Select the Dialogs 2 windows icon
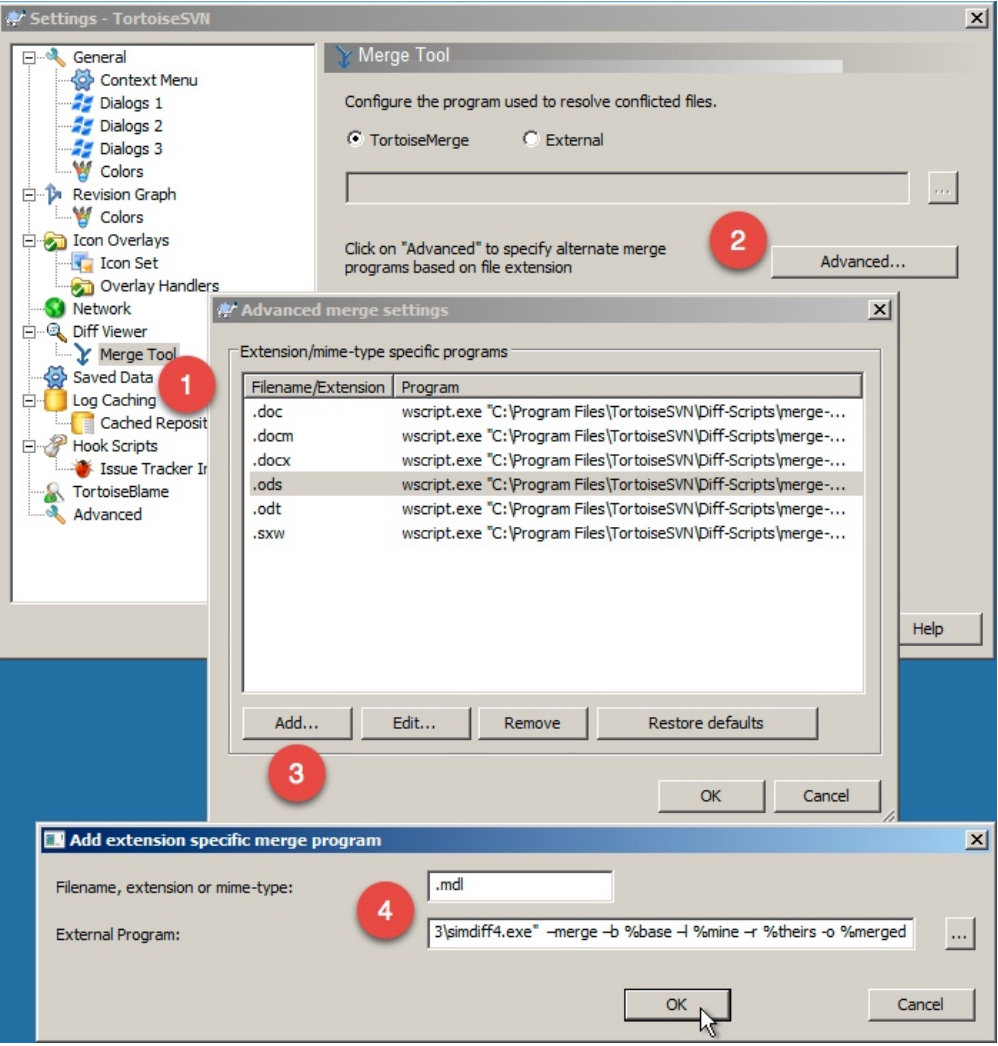This screenshot has width=998, height=1046. pyautogui.click(x=83, y=125)
